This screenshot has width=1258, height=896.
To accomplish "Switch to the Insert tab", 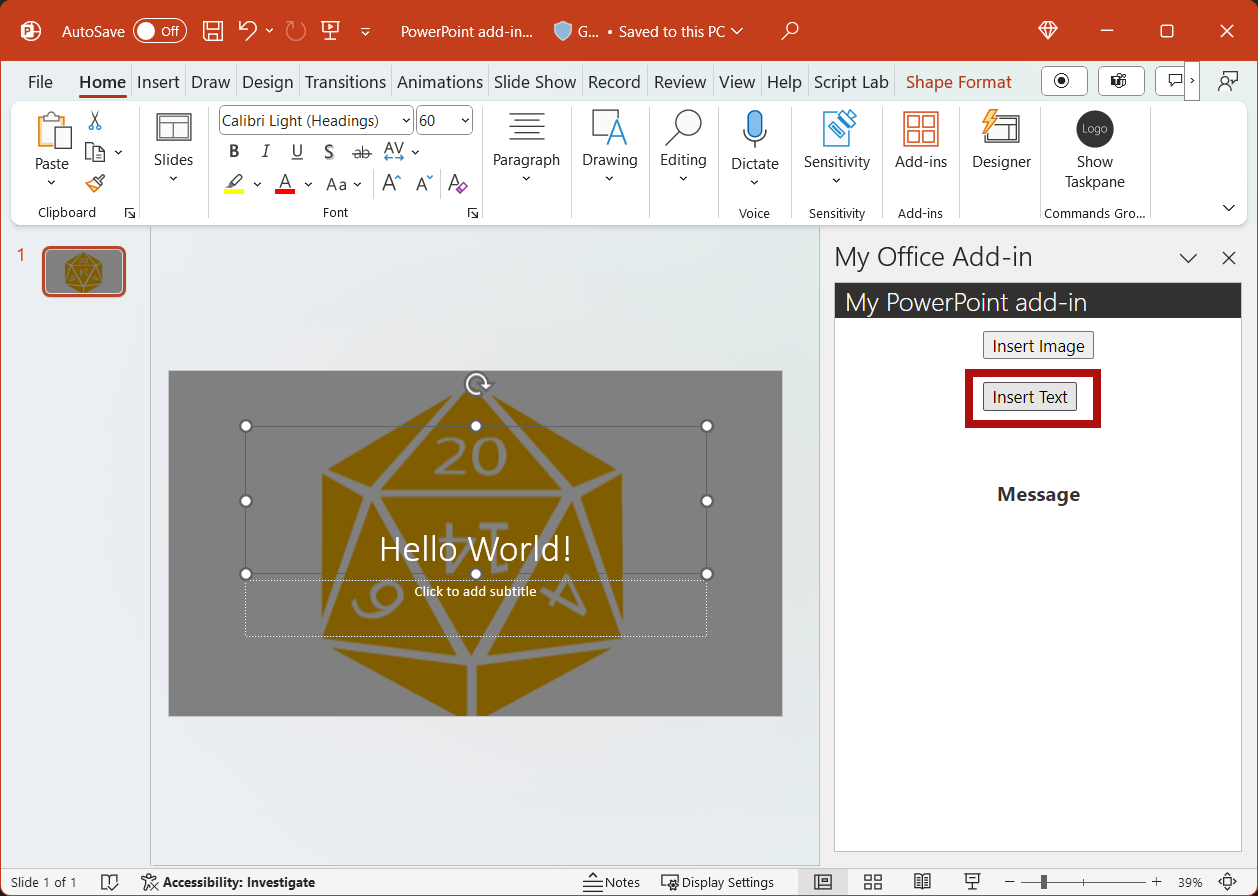I will pyautogui.click(x=158, y=82).
